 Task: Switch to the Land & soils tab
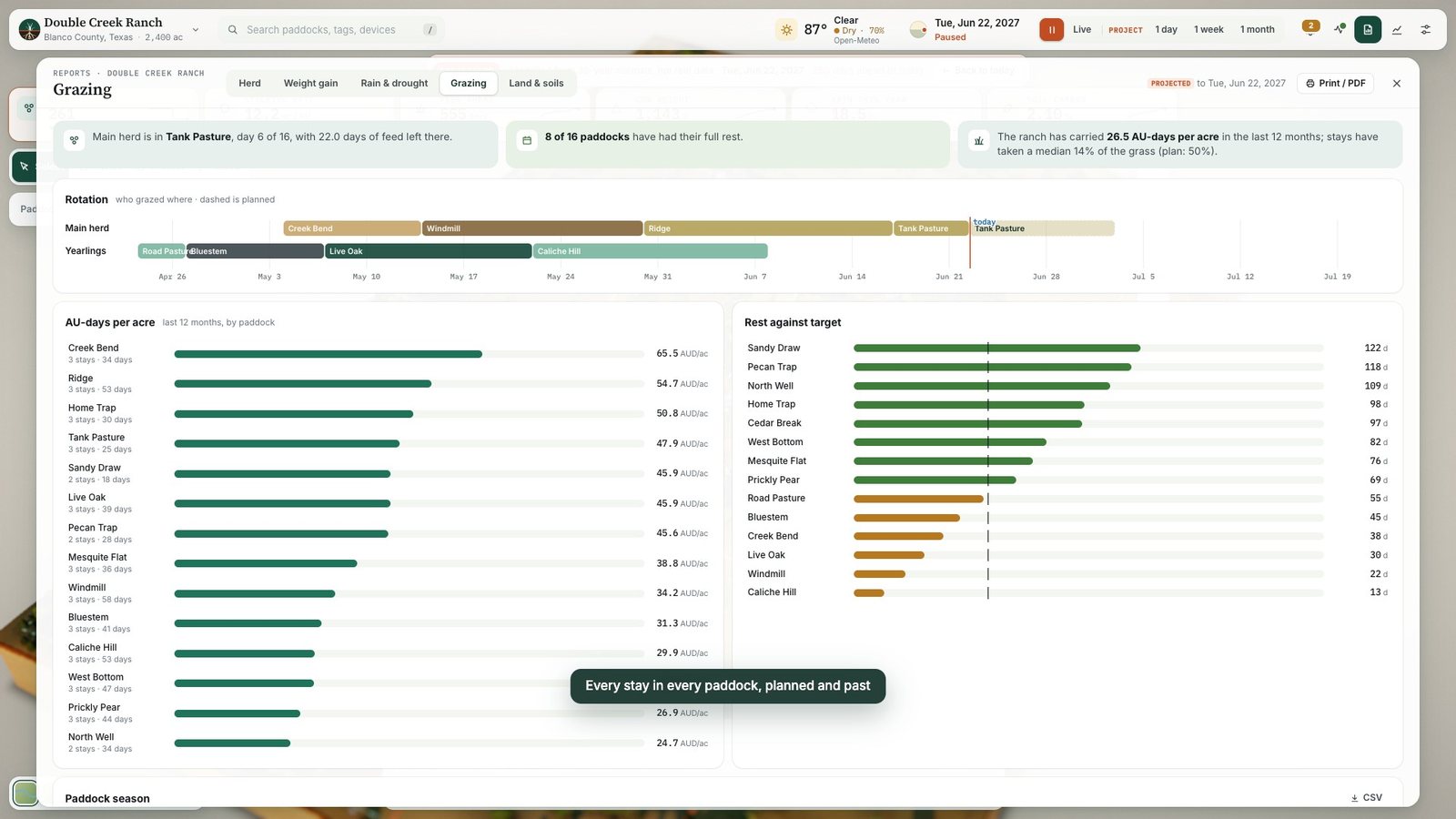tap(536, 83)
